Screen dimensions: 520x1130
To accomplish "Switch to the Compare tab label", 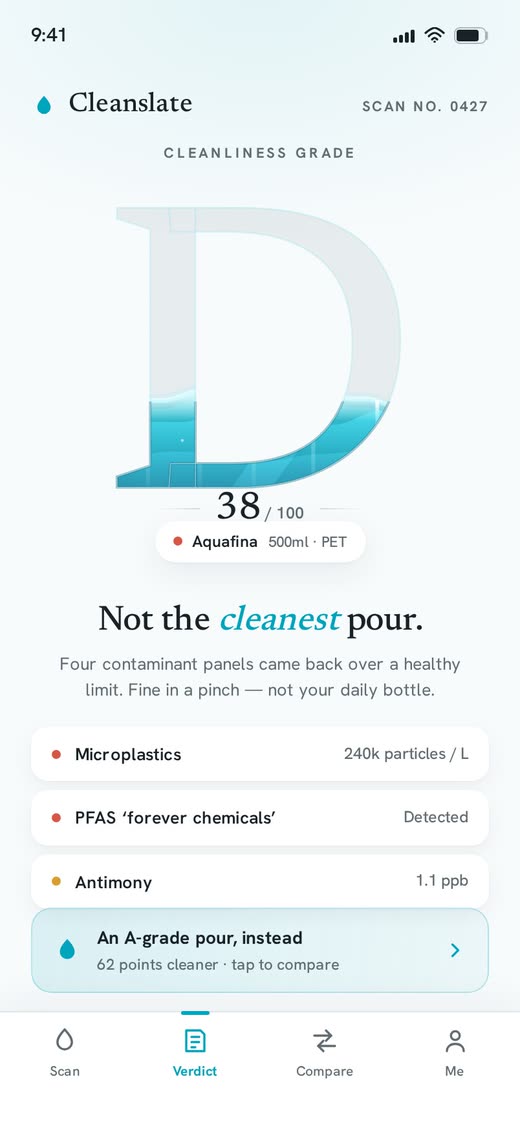I will coord(325,1071).
